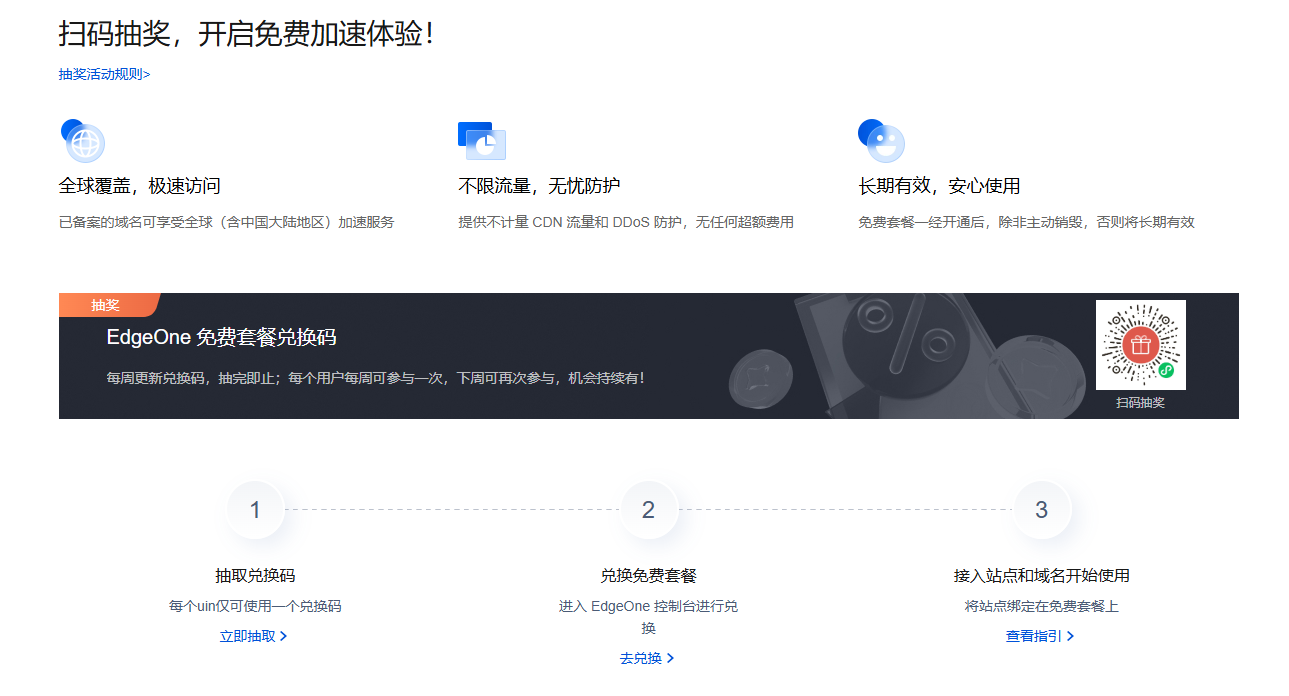The image size is (1289, 696).
Task: Click the description 已备案的域名可享受全球加速服务
Action: [227, 222]
